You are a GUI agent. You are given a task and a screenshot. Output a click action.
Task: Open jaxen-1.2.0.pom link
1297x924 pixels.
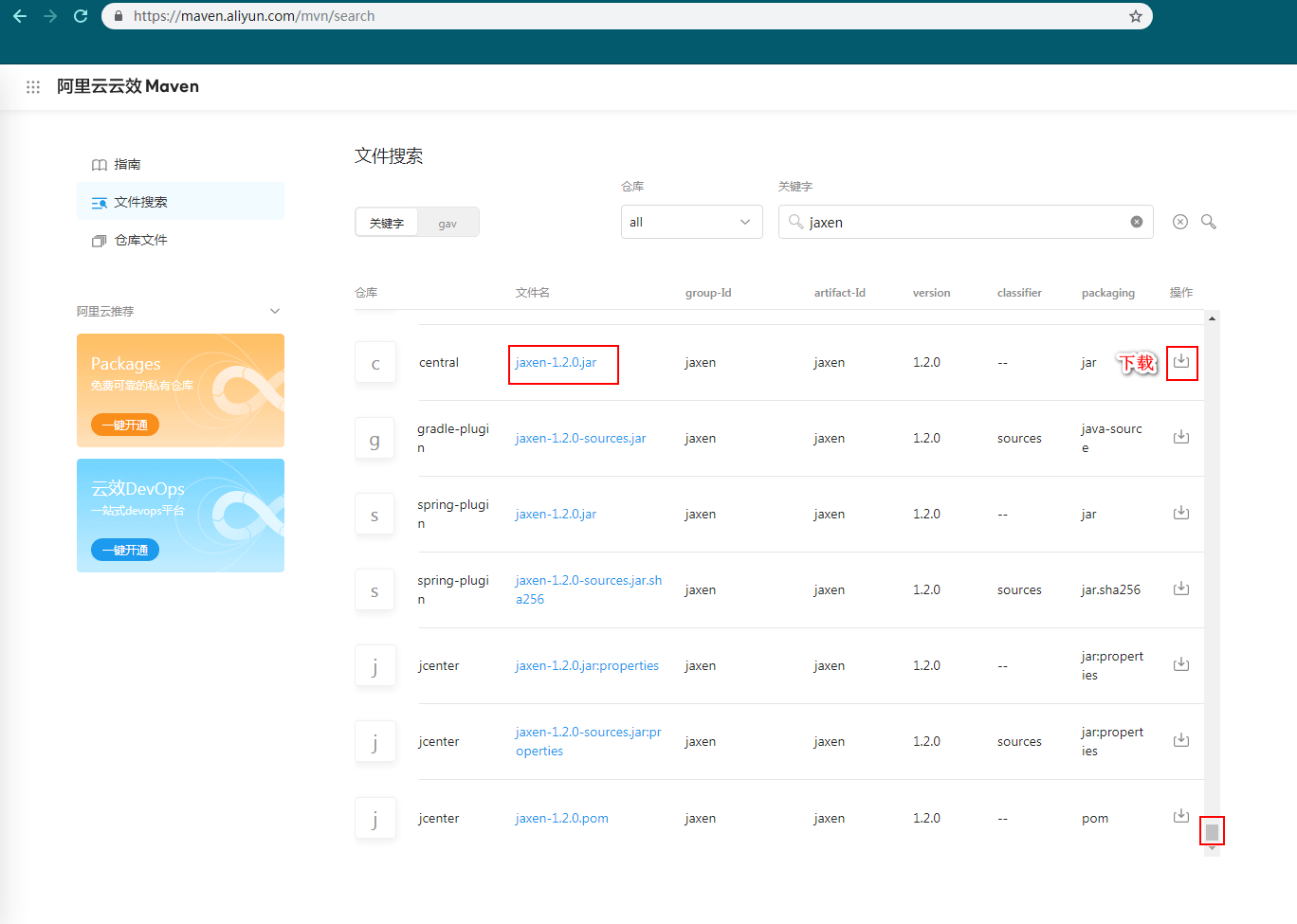pos(562,818)
